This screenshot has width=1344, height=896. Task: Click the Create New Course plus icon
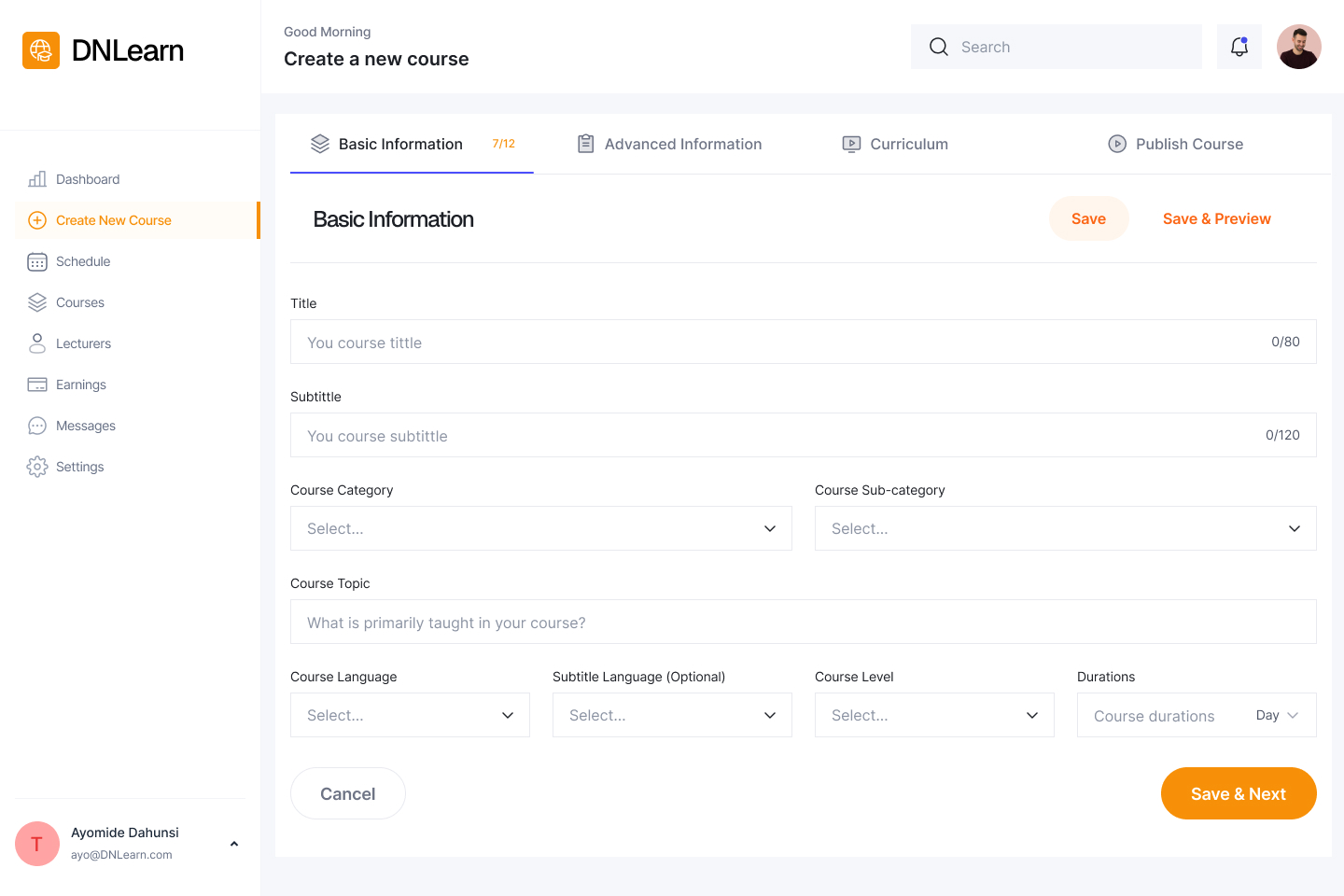click(37, 220)
